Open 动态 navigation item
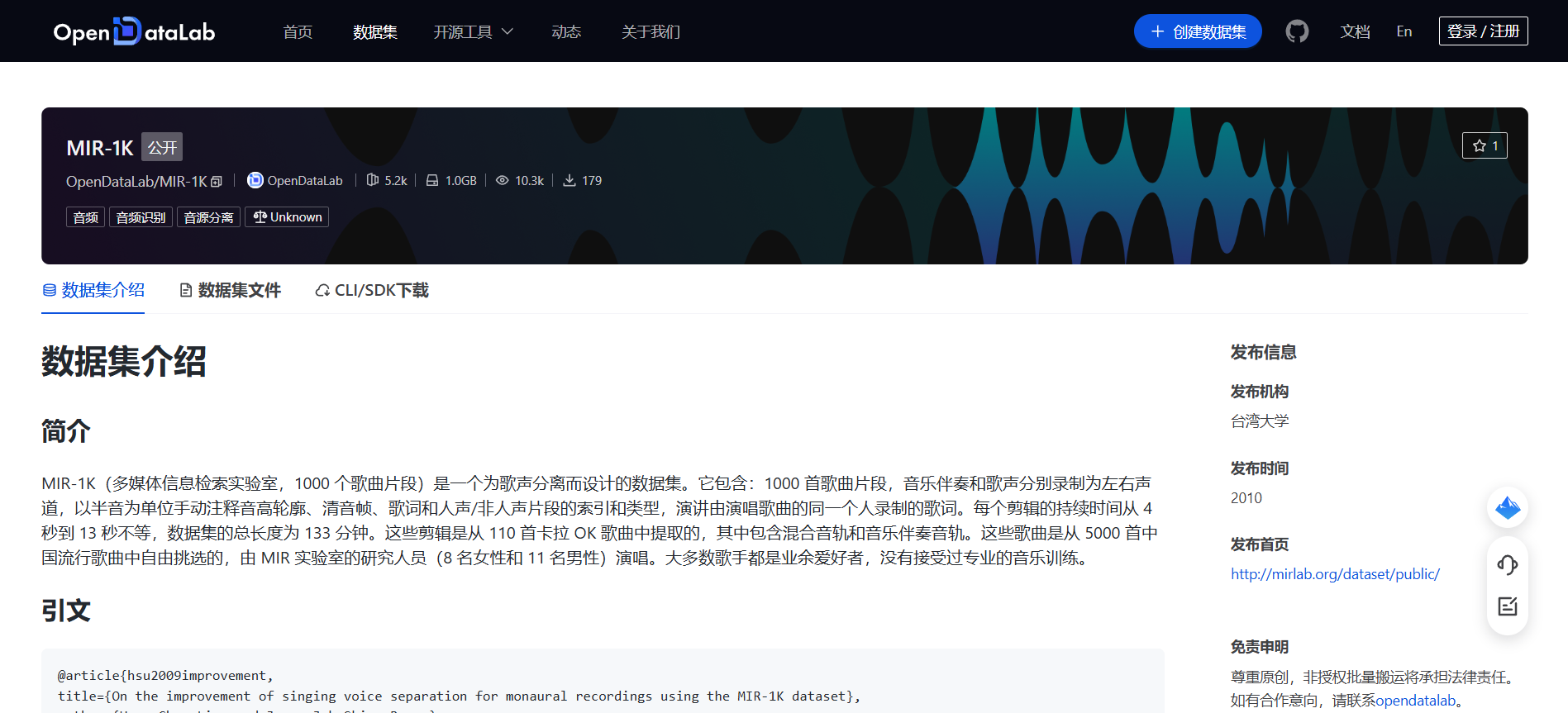Image resolution: width=1568 pixels, height=713 pixels. pos(566,31)
